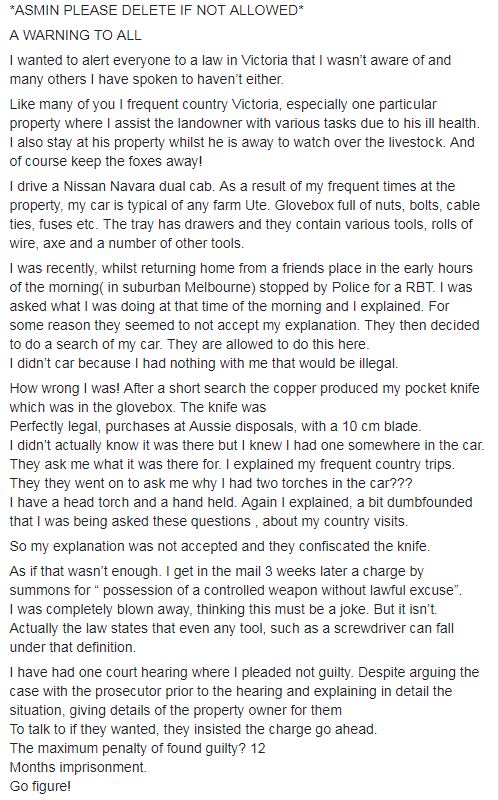
Task: Click the line 'Months imprisonment.'
Action: click(x=78, y=767)
